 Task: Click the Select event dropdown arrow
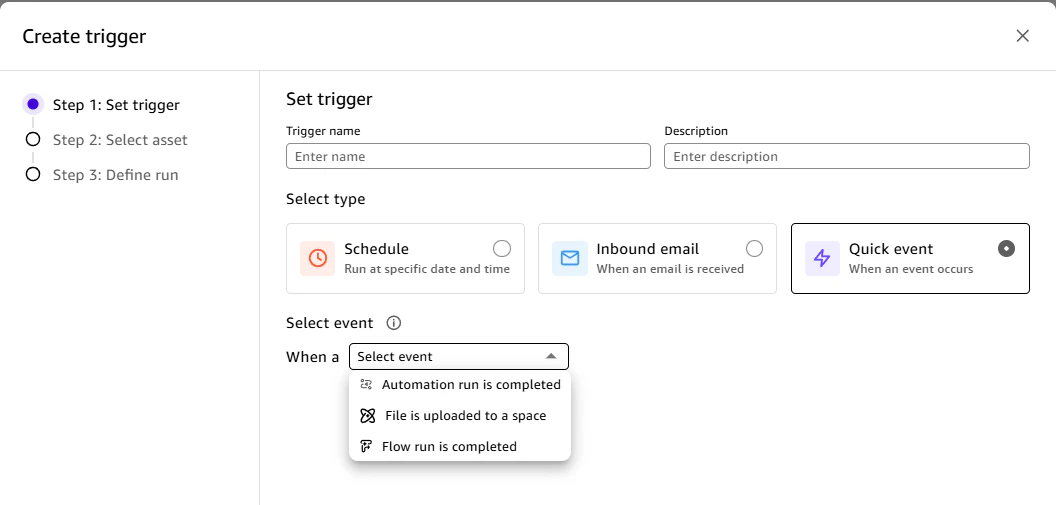[551, 357]
